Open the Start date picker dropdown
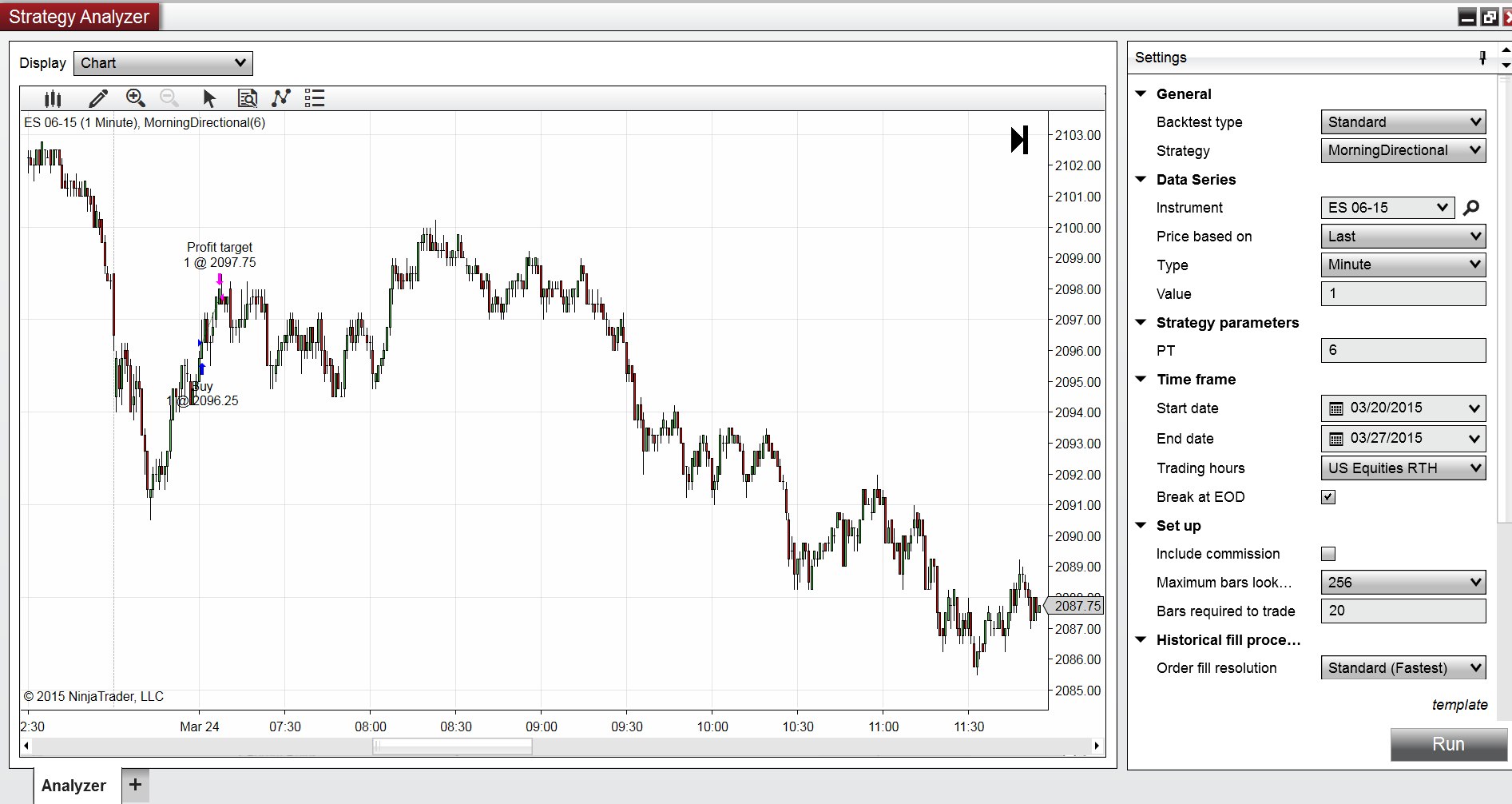 point(1474,408)
